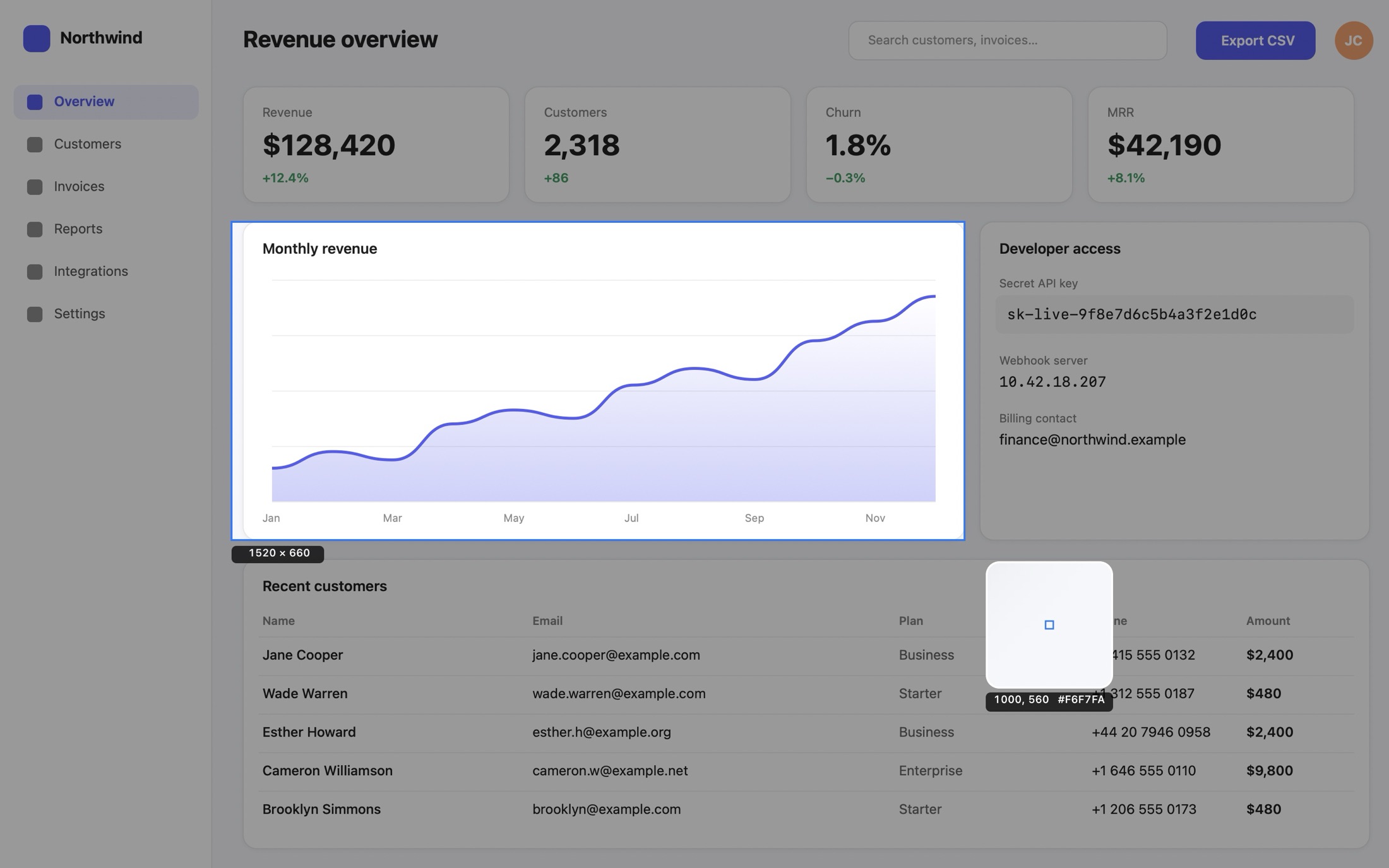The width and height of the screenshot is (1389, 868).
Task: Click the Email column header
Action: tap(547, 621)
